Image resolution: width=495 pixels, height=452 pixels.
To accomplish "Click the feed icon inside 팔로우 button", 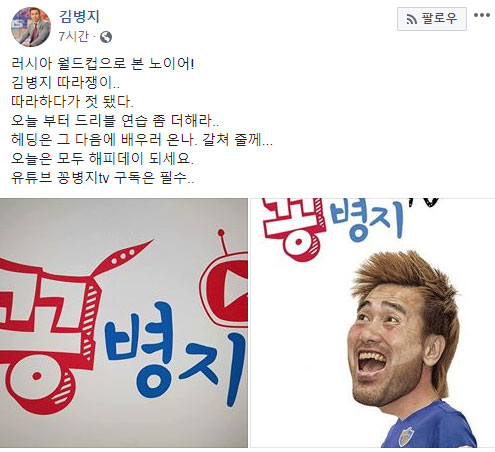I will click(x=411, y=20).
